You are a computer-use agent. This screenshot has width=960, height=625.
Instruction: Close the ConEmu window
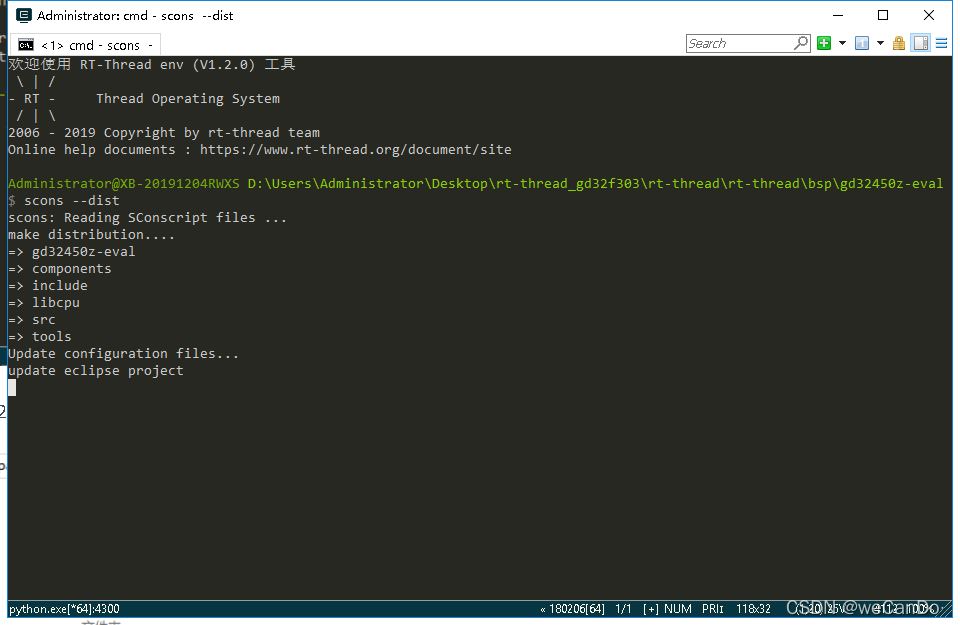929,15
